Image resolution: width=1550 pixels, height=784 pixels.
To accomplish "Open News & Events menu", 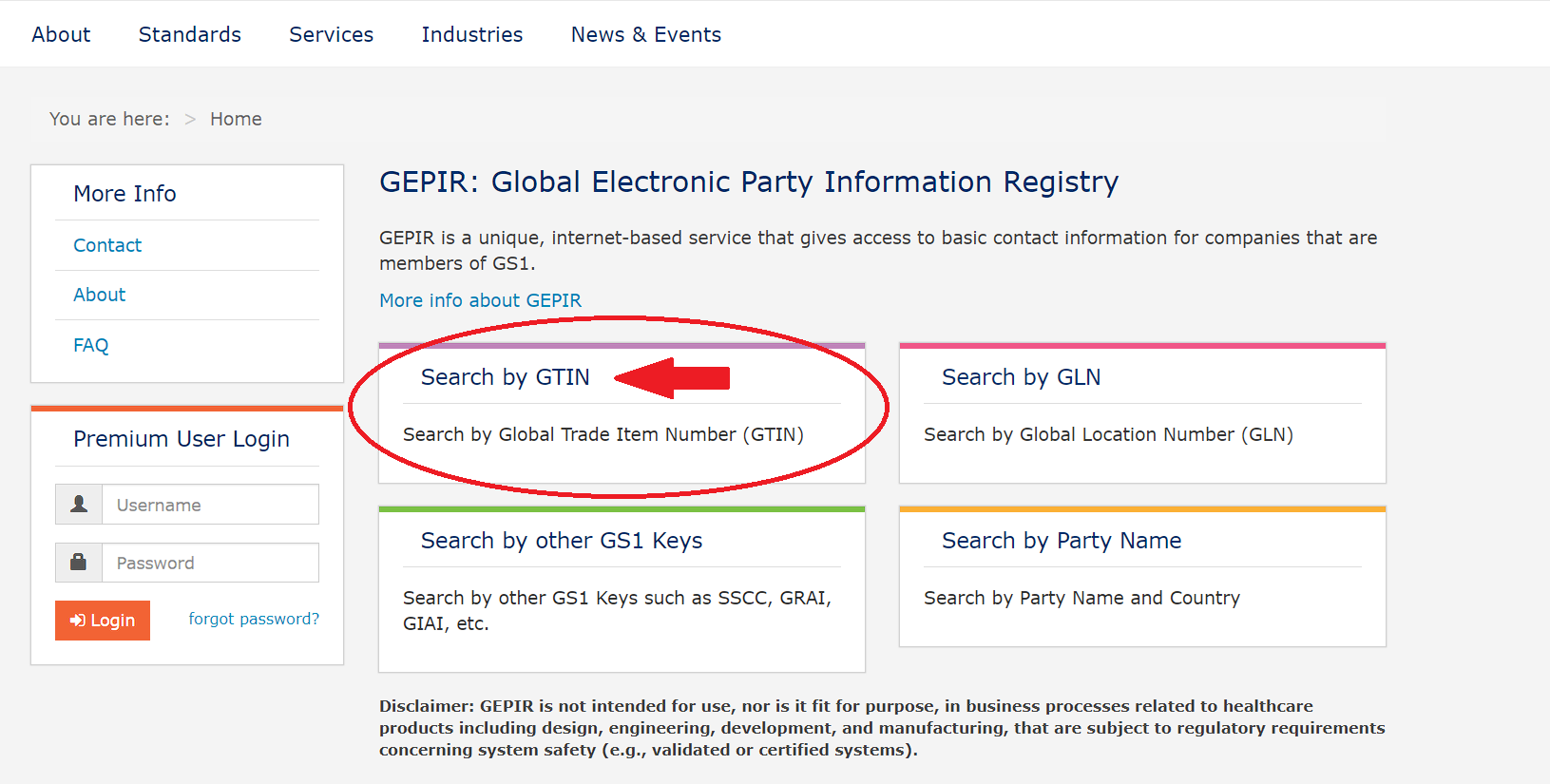I will click(646, 34).
